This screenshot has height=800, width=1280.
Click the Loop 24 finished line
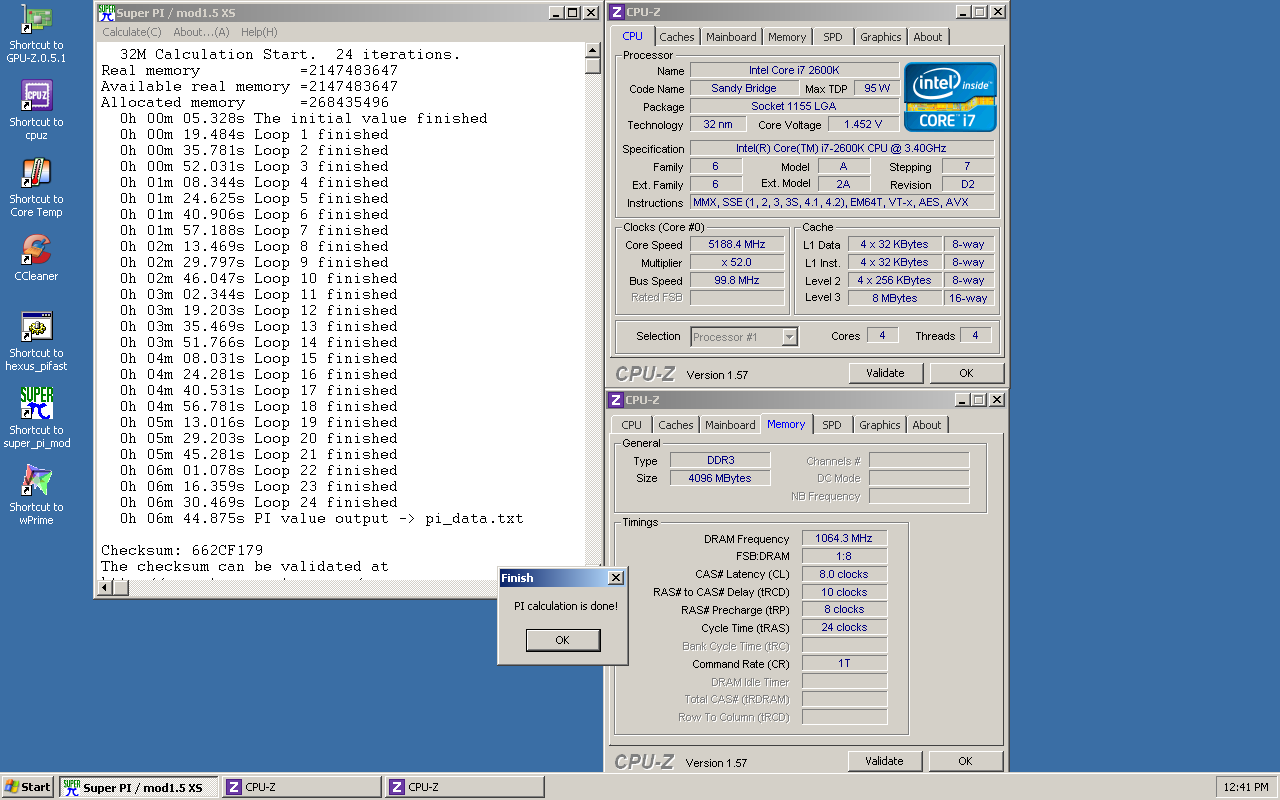tap(259, 503)
